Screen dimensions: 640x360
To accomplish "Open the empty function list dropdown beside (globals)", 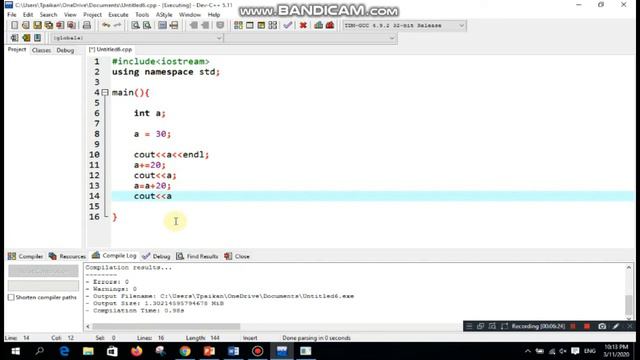I will coord(311,38).
